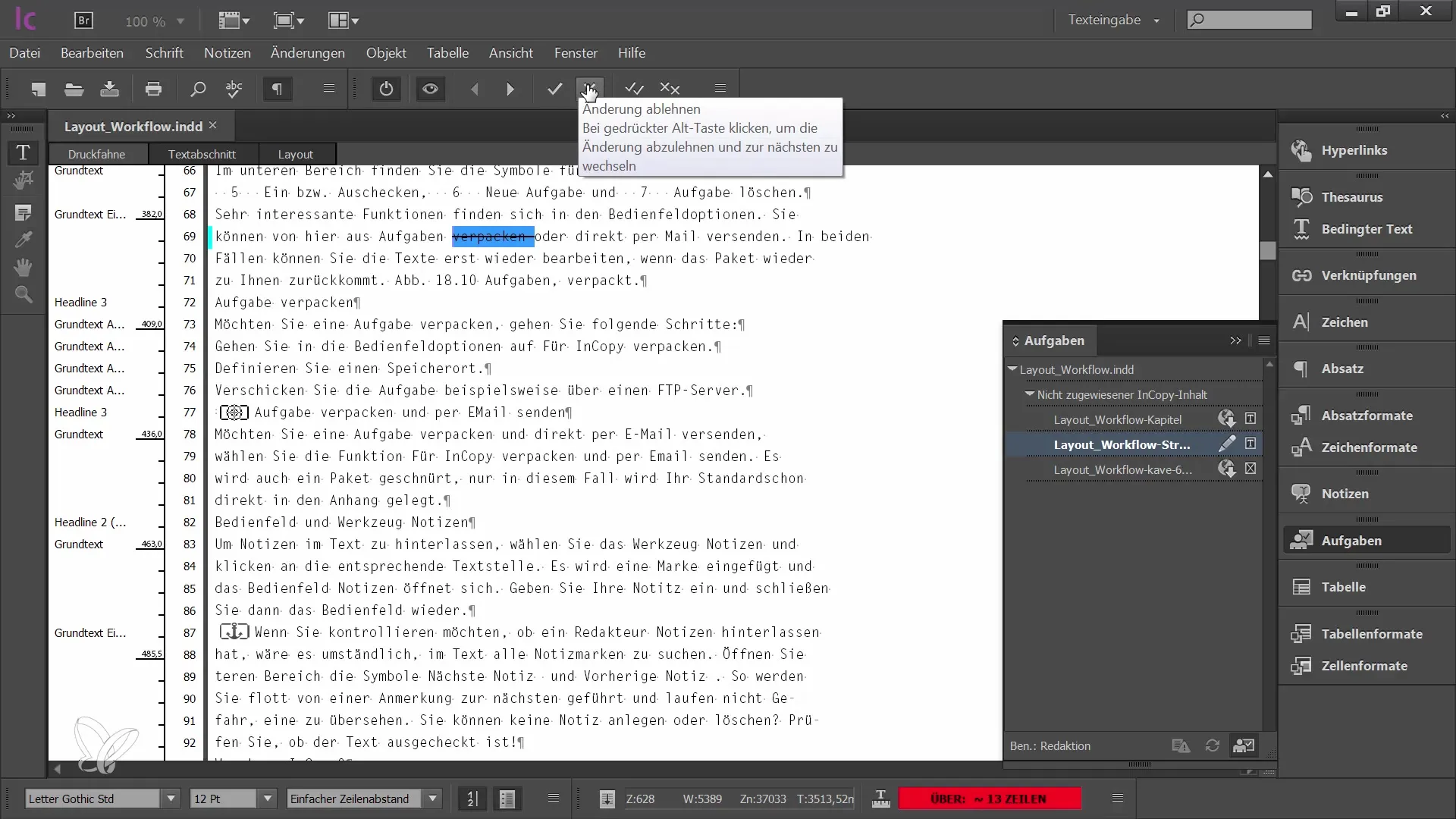Open the Ansicht menu
This screenshot has height=819, width=1456.
[512, 52]
